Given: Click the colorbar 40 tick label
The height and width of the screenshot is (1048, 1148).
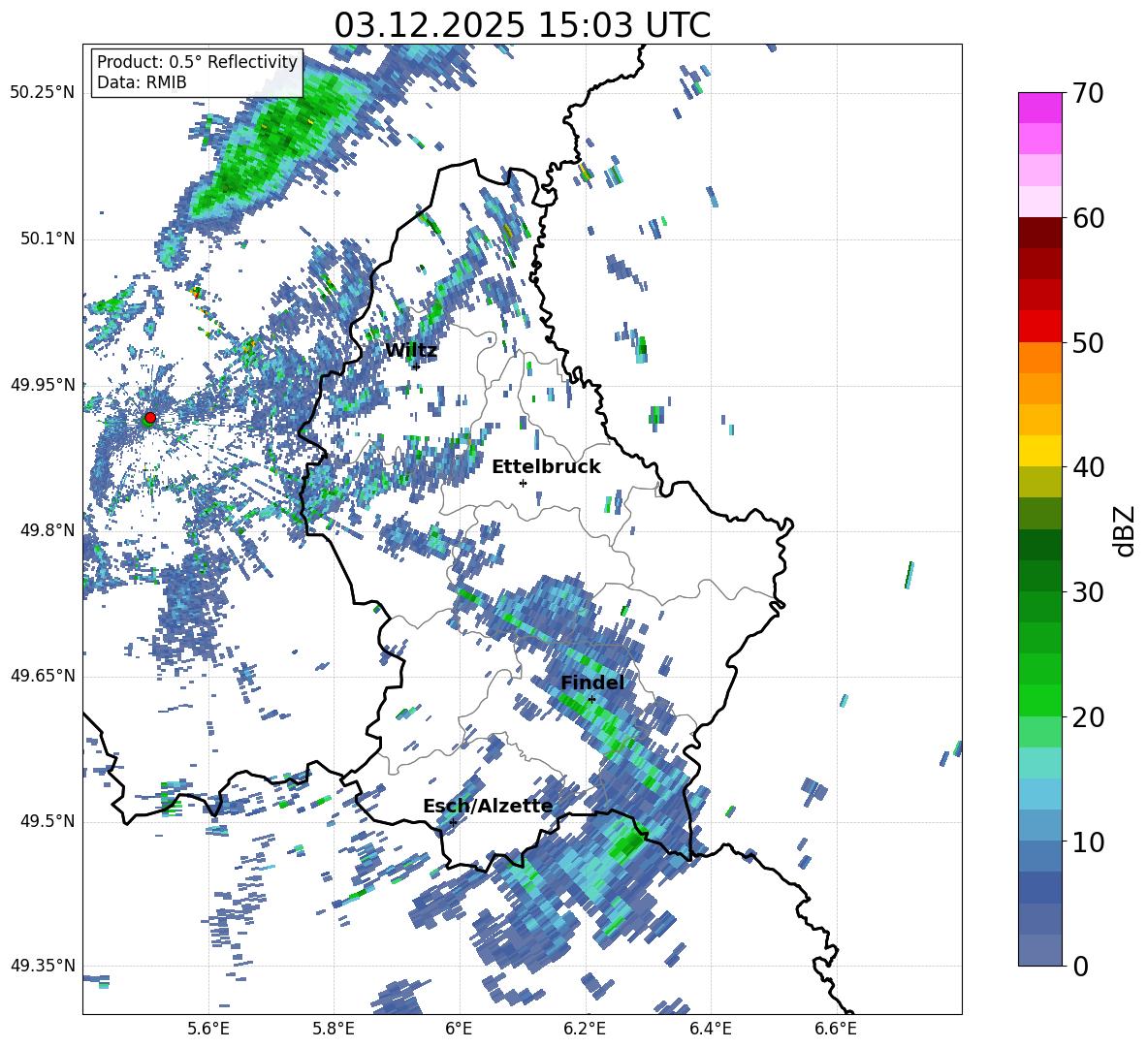Looking at the screenshot, I should click(1088, 467).
